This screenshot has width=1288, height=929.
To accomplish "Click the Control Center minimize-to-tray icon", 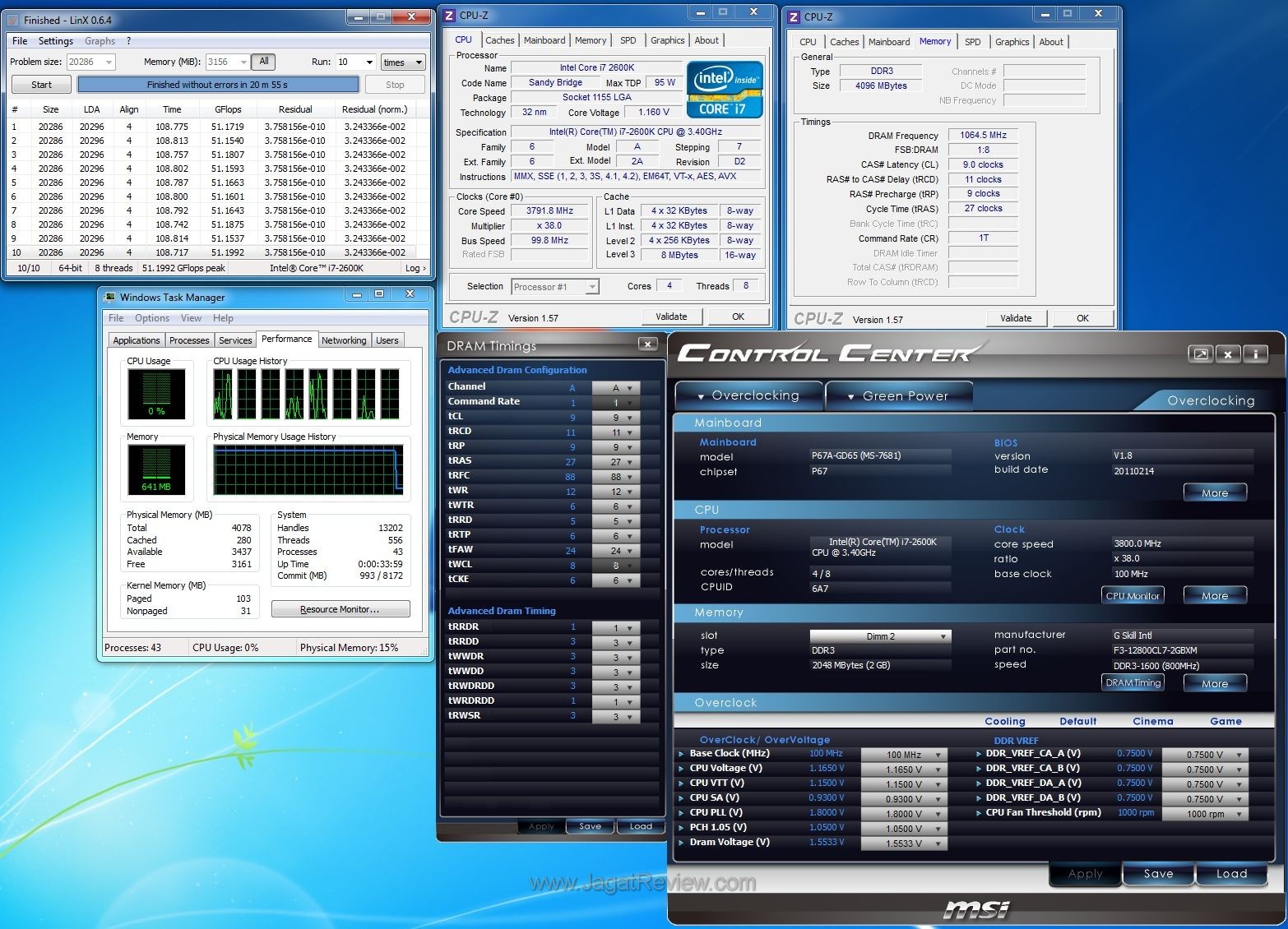I will (x=1201, y=354).
